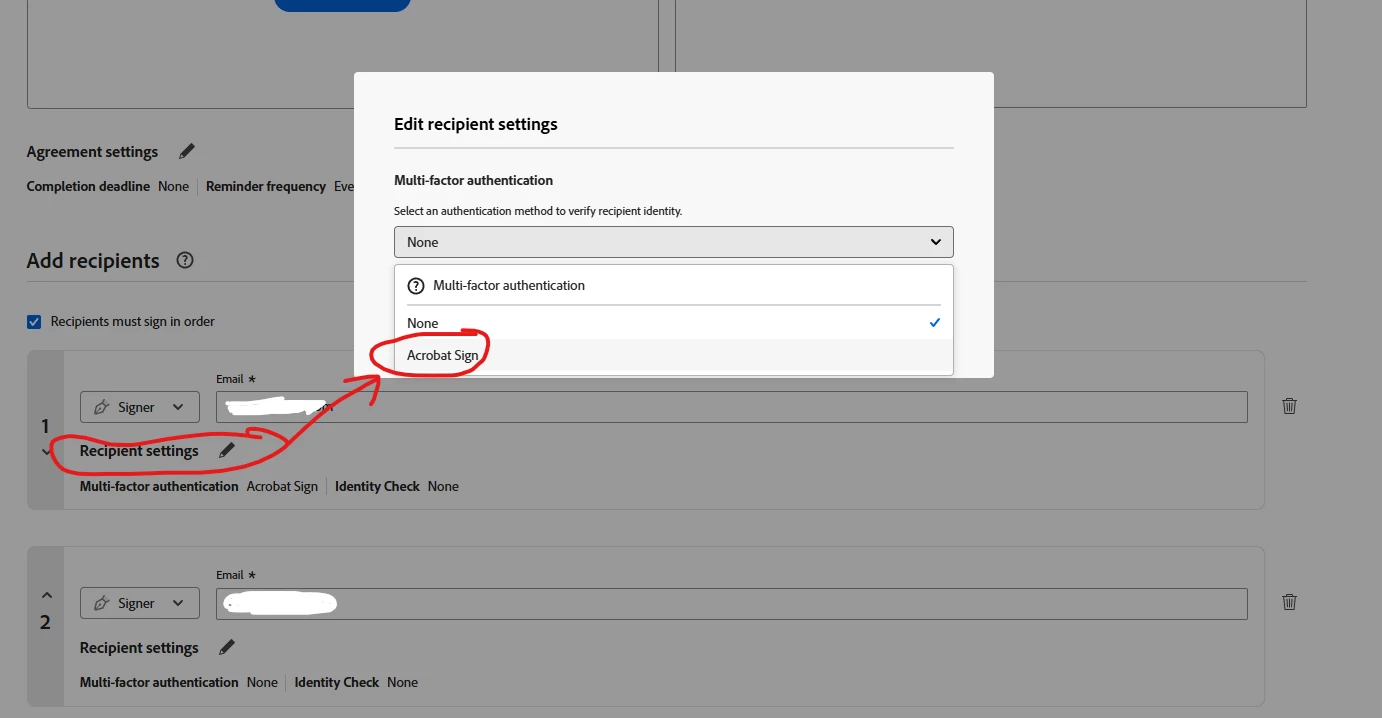
Task: Open the Add recipients help icon
Action: pos(185,260)
